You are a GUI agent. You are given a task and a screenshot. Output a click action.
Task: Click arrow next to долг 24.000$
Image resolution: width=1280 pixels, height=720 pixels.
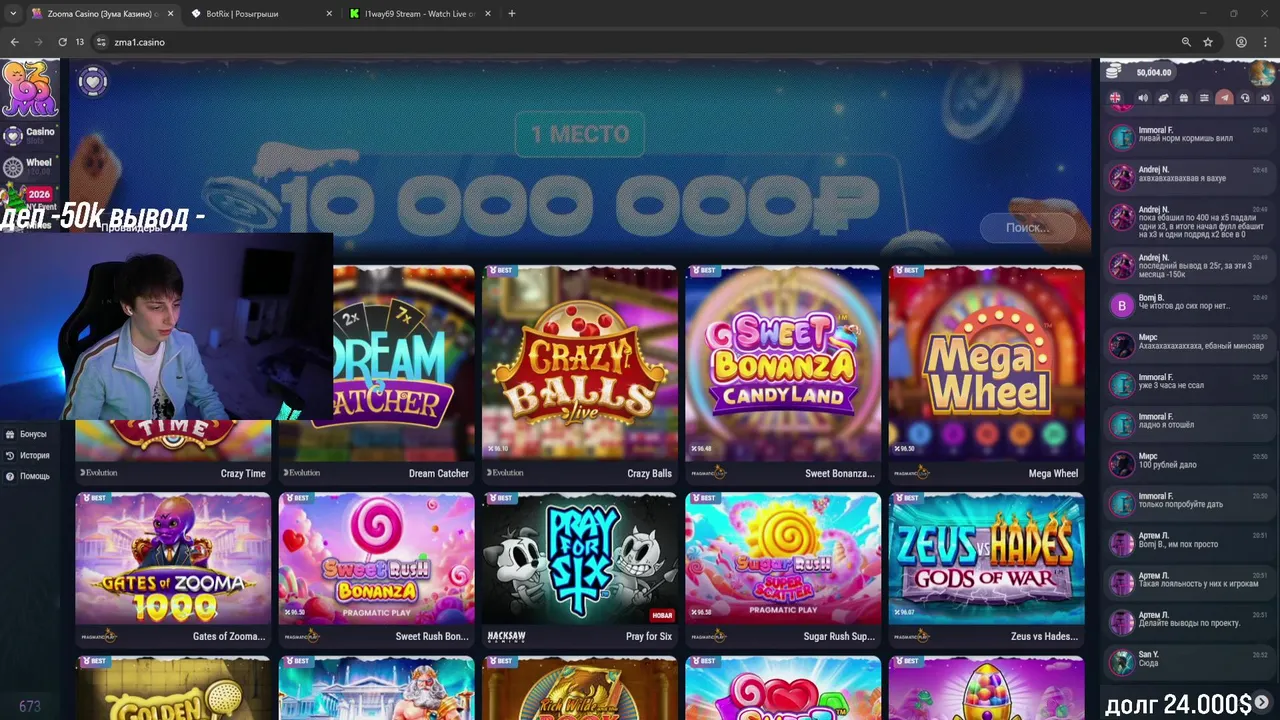(x=1262, y=703)
